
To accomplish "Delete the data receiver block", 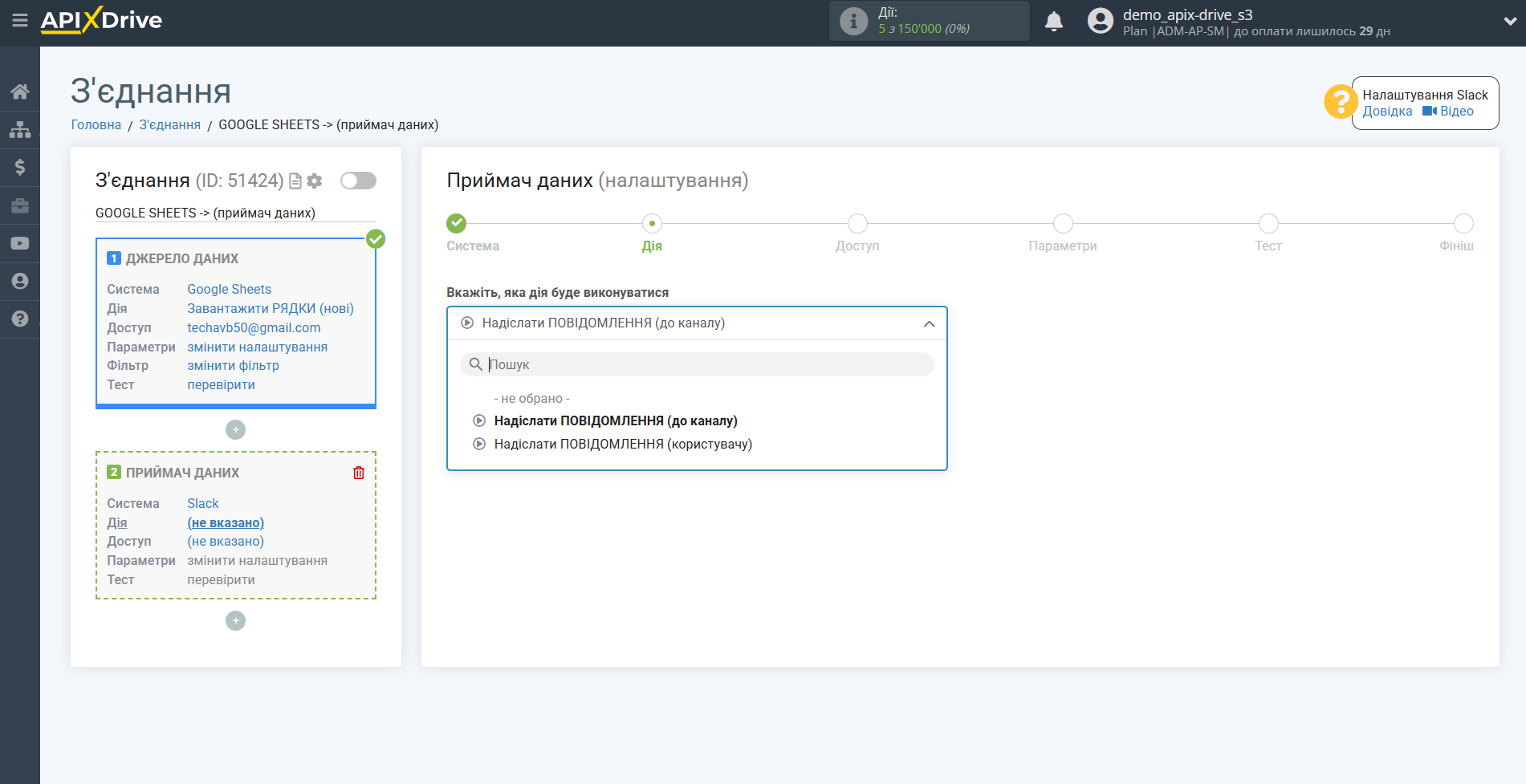I will [x=359, y=473].
